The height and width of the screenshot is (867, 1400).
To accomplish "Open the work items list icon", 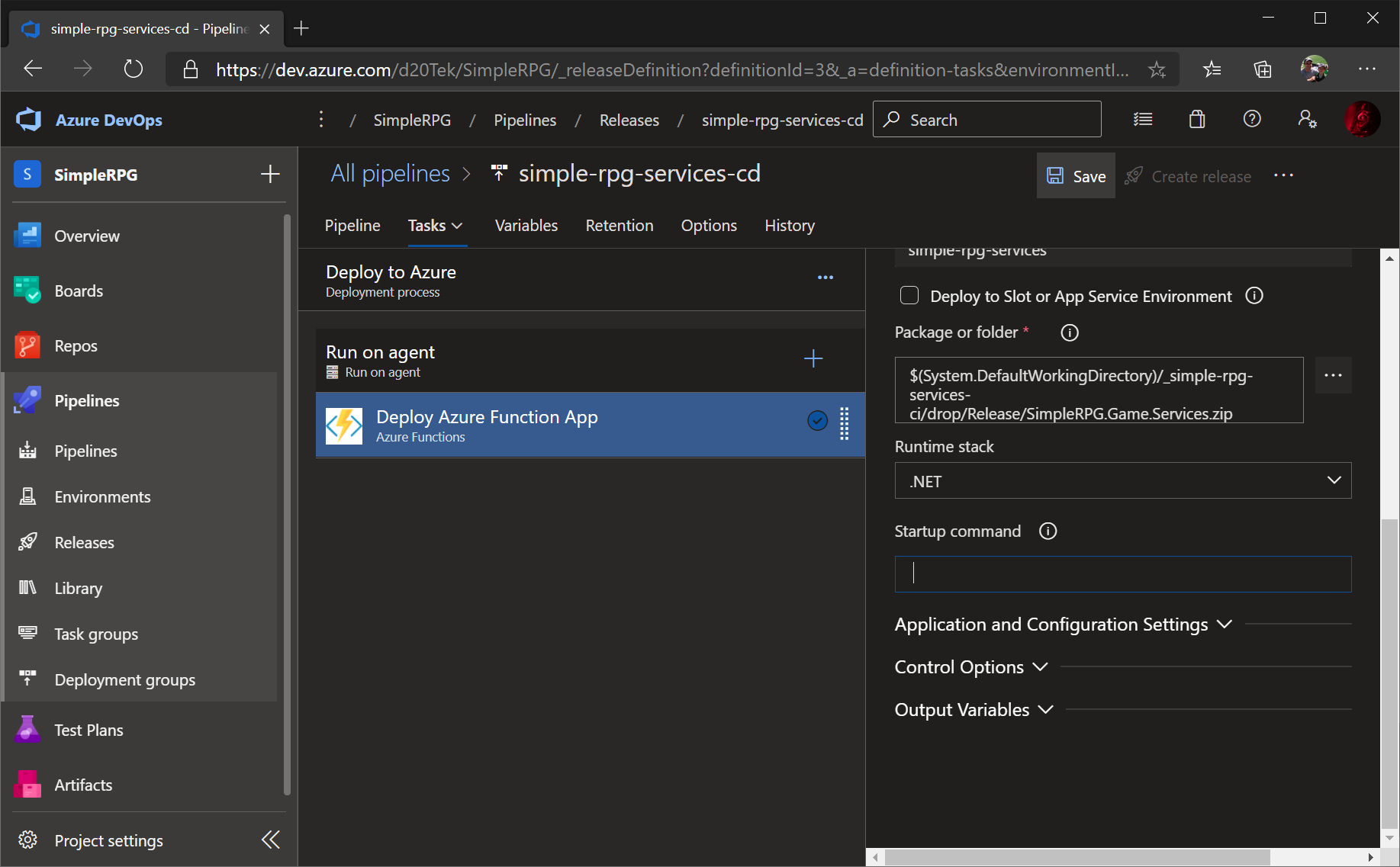I will tap(1143, 119).
